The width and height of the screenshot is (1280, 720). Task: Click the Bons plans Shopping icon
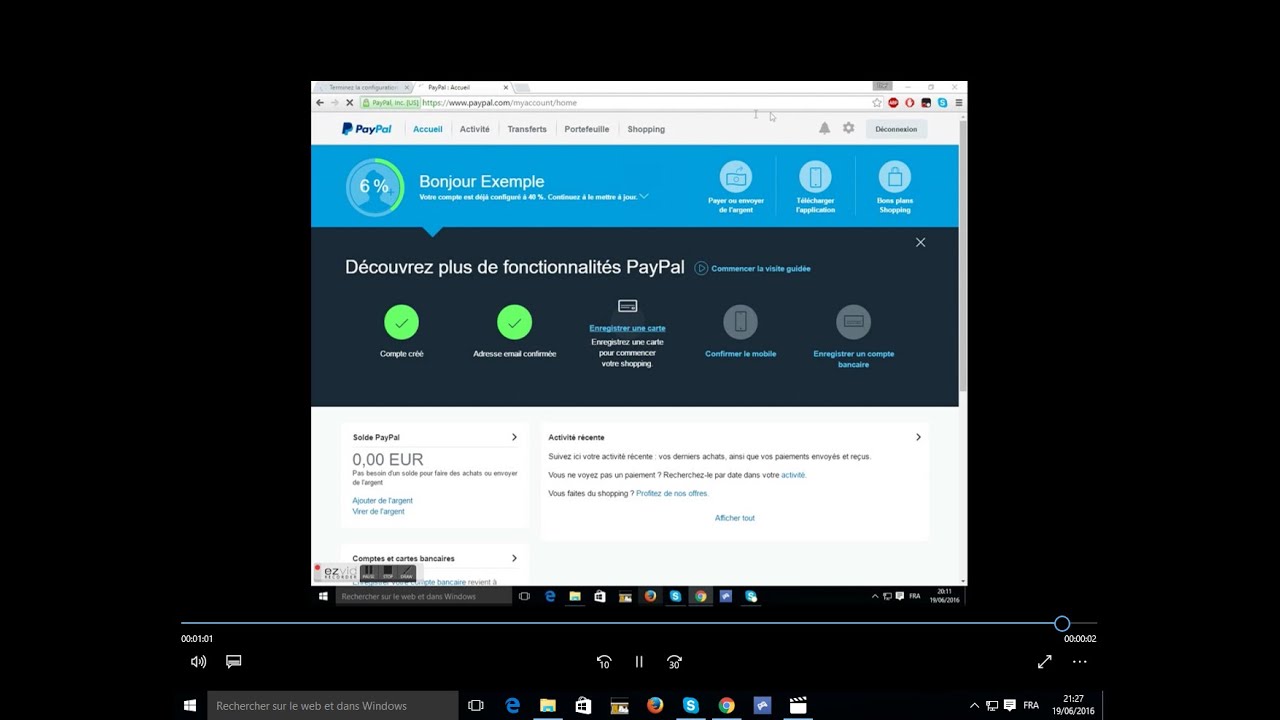tap(895, 177)
